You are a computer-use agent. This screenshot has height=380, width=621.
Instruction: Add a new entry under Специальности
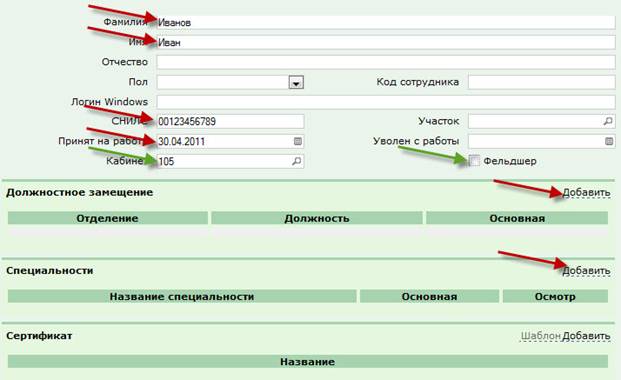point(586,271)
